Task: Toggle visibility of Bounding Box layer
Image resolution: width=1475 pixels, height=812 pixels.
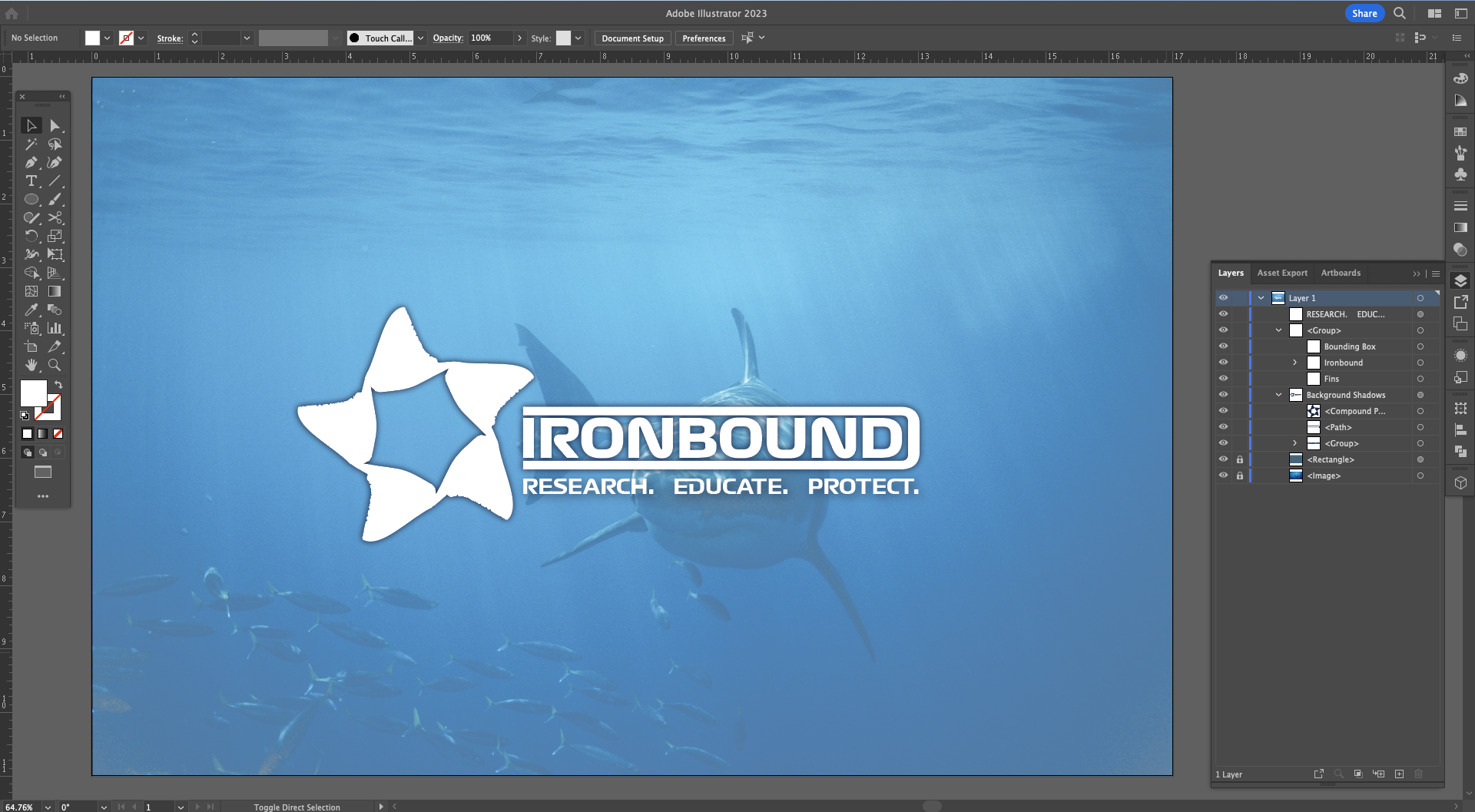Action: 1223,346
